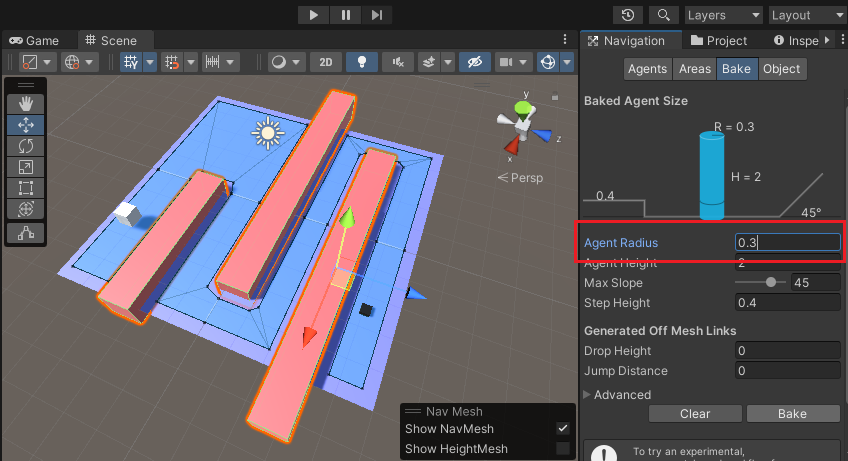Viewport: 848px width, 461px height.
Task: Open the Agents tab in Navigation
Action: click(x=647, y=69)
